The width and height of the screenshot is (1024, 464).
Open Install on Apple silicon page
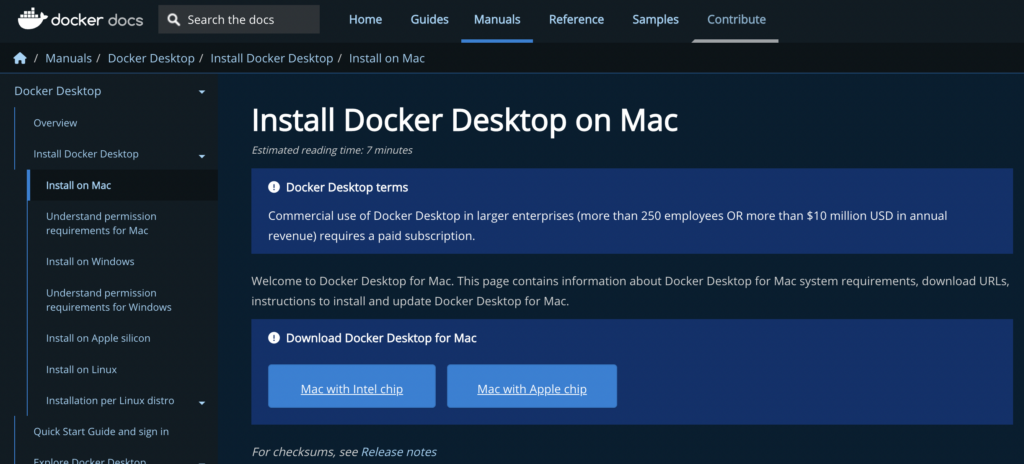click(x=98, y=339)
